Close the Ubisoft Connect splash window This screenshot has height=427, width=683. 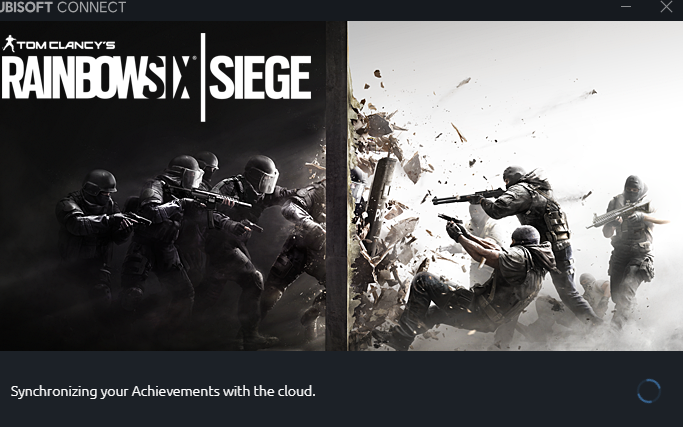[666, 7]
